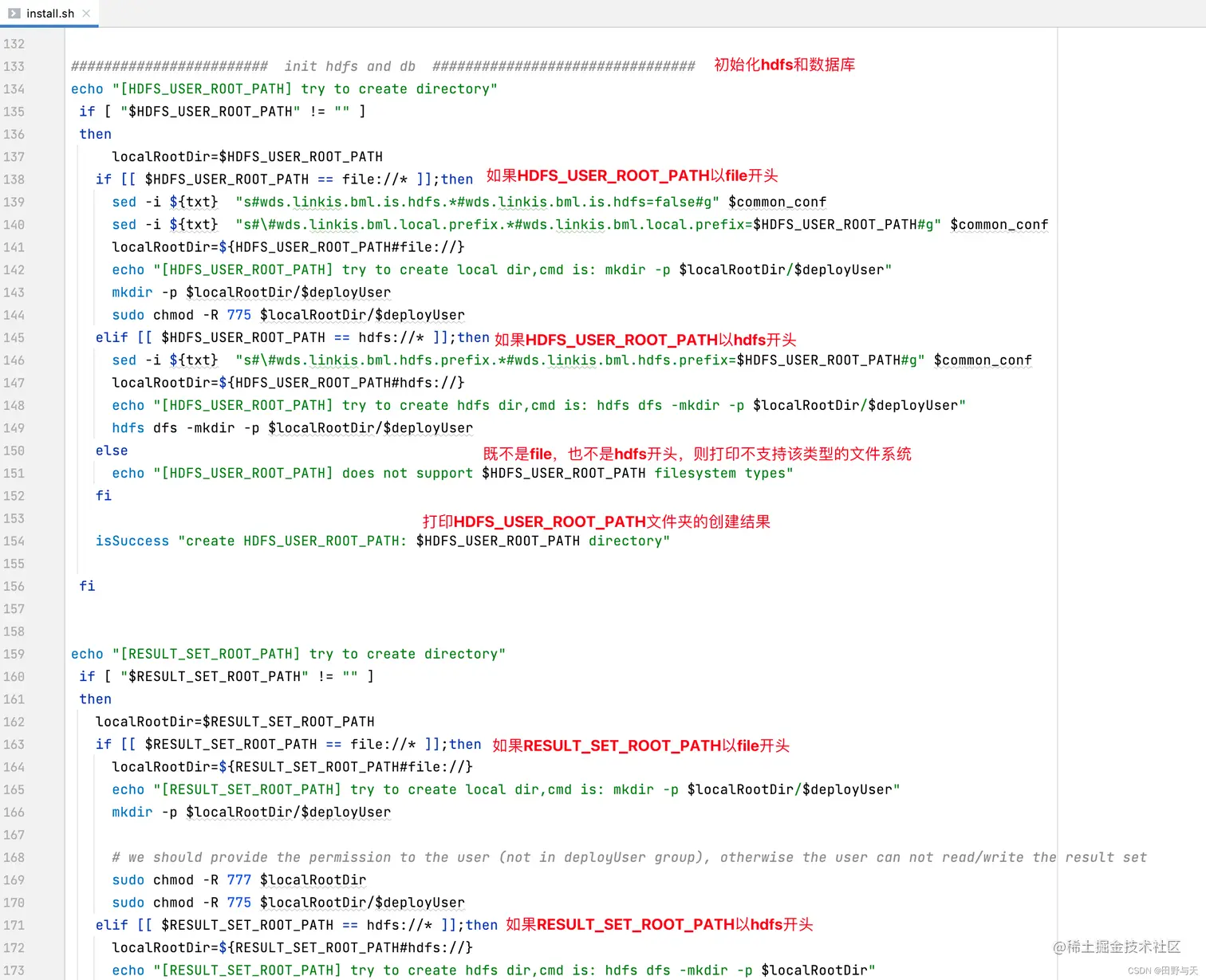Click 'localRootDir=$RESULT_SET_ROOT_PATH' assignment

[235, 722]
